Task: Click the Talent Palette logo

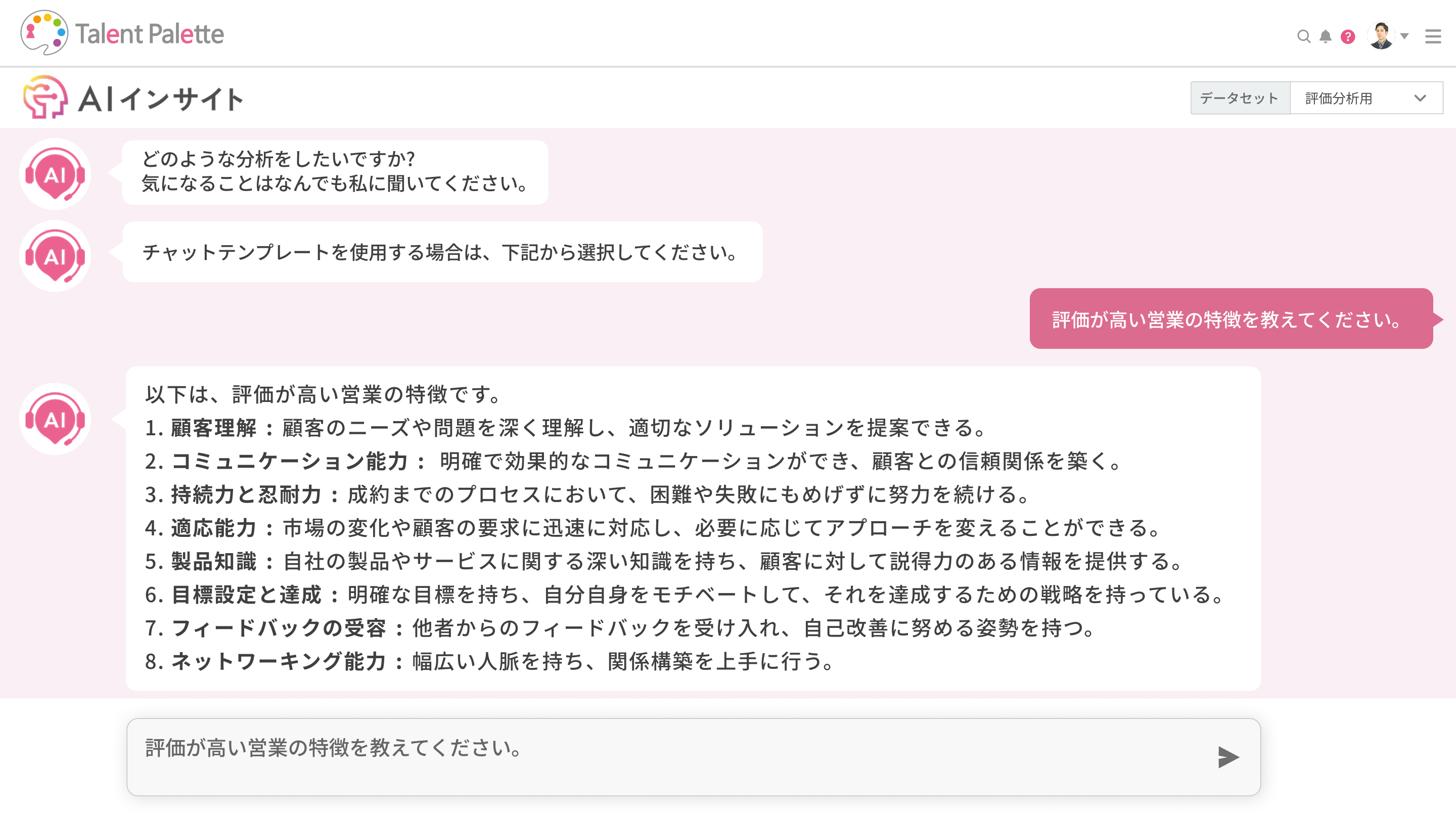Action: click(x=122, y=33)
